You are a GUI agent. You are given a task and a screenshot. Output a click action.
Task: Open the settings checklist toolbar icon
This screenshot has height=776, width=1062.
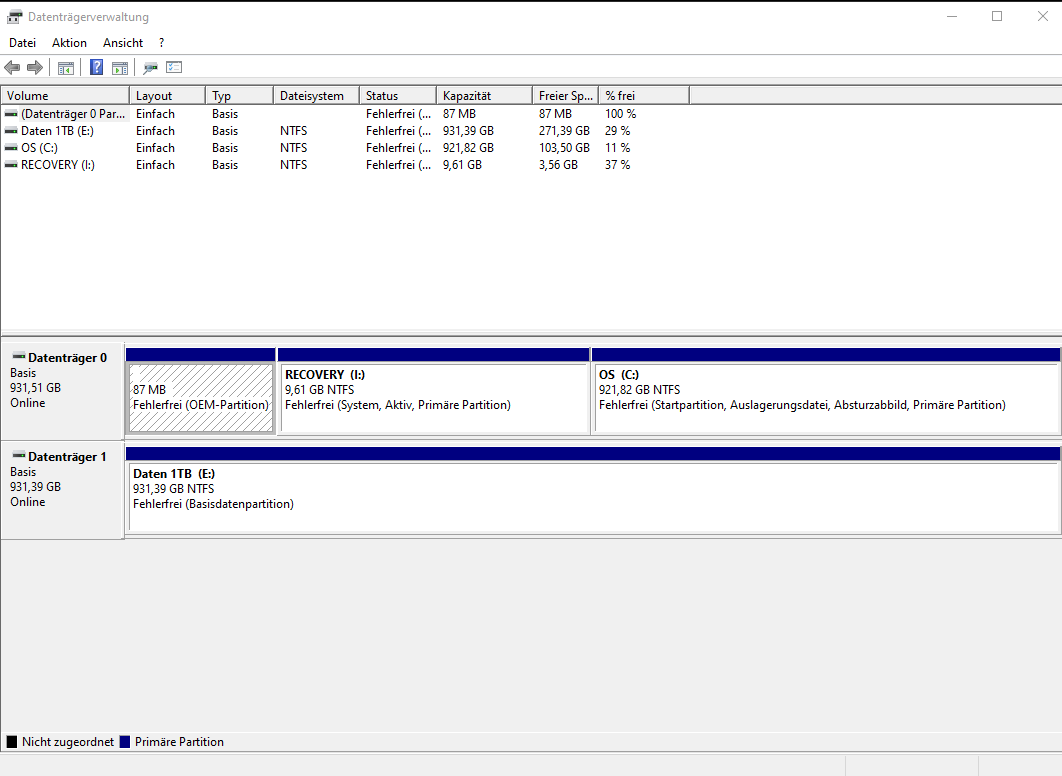pos(174,67)
